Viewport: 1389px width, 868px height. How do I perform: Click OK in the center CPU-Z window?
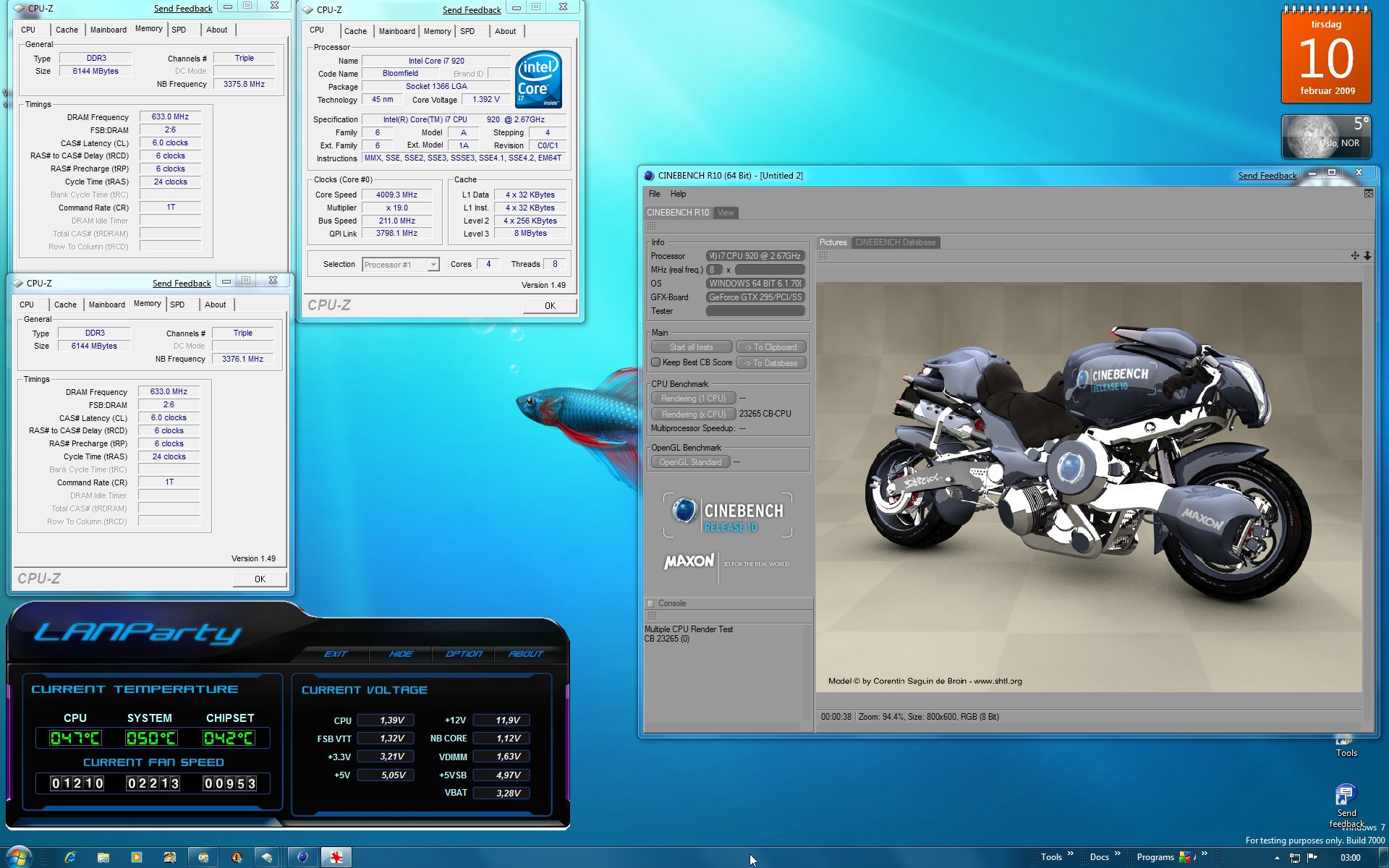(x=550, y=306)
